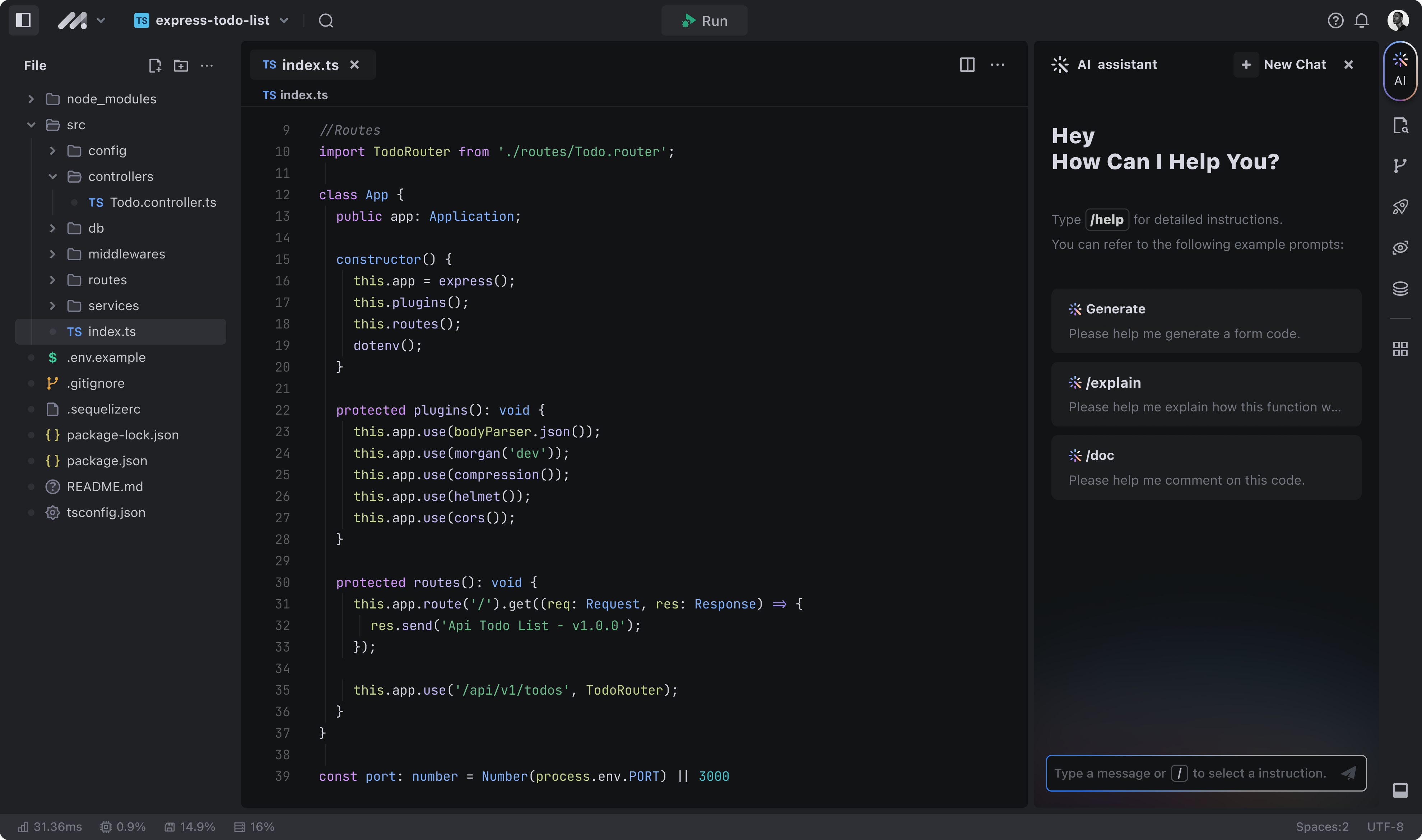Screen dimensions: 1422x840
Task: Collapse the src folder
Action: 31,125
